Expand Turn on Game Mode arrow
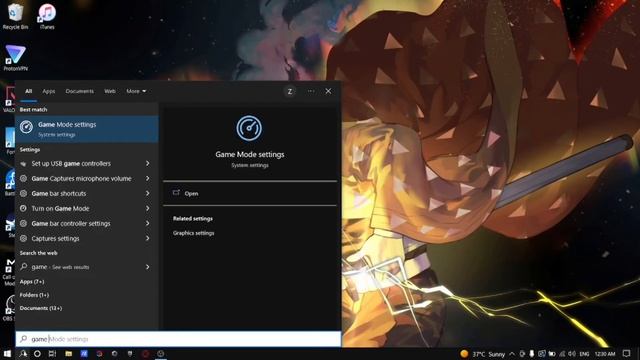The height and width of the screenshot is (360, 640). 147,208
